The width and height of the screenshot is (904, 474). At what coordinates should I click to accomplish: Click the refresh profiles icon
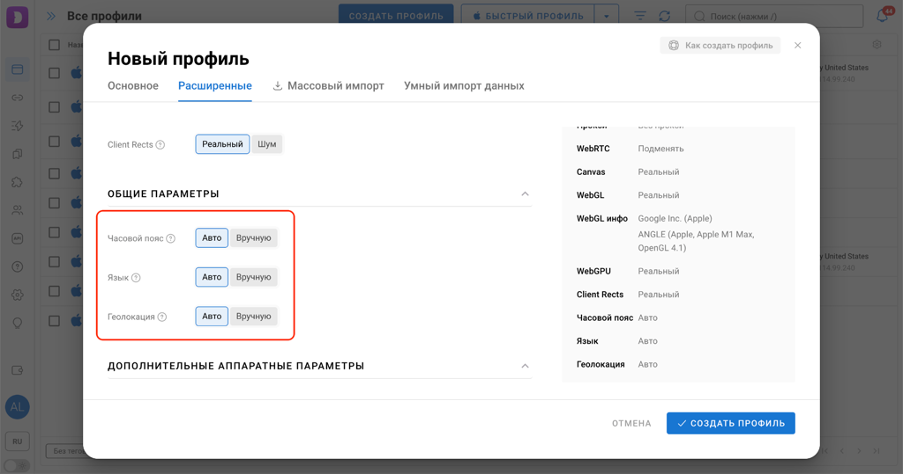click(665, 16)
